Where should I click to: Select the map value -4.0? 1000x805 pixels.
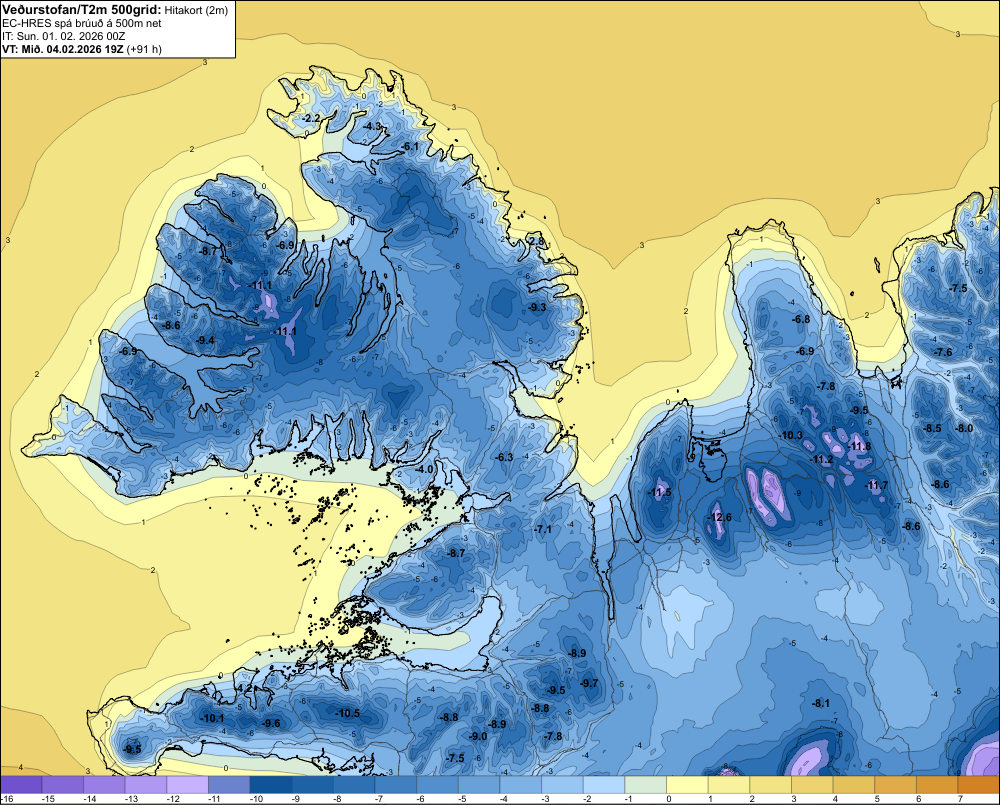(424, 469)
